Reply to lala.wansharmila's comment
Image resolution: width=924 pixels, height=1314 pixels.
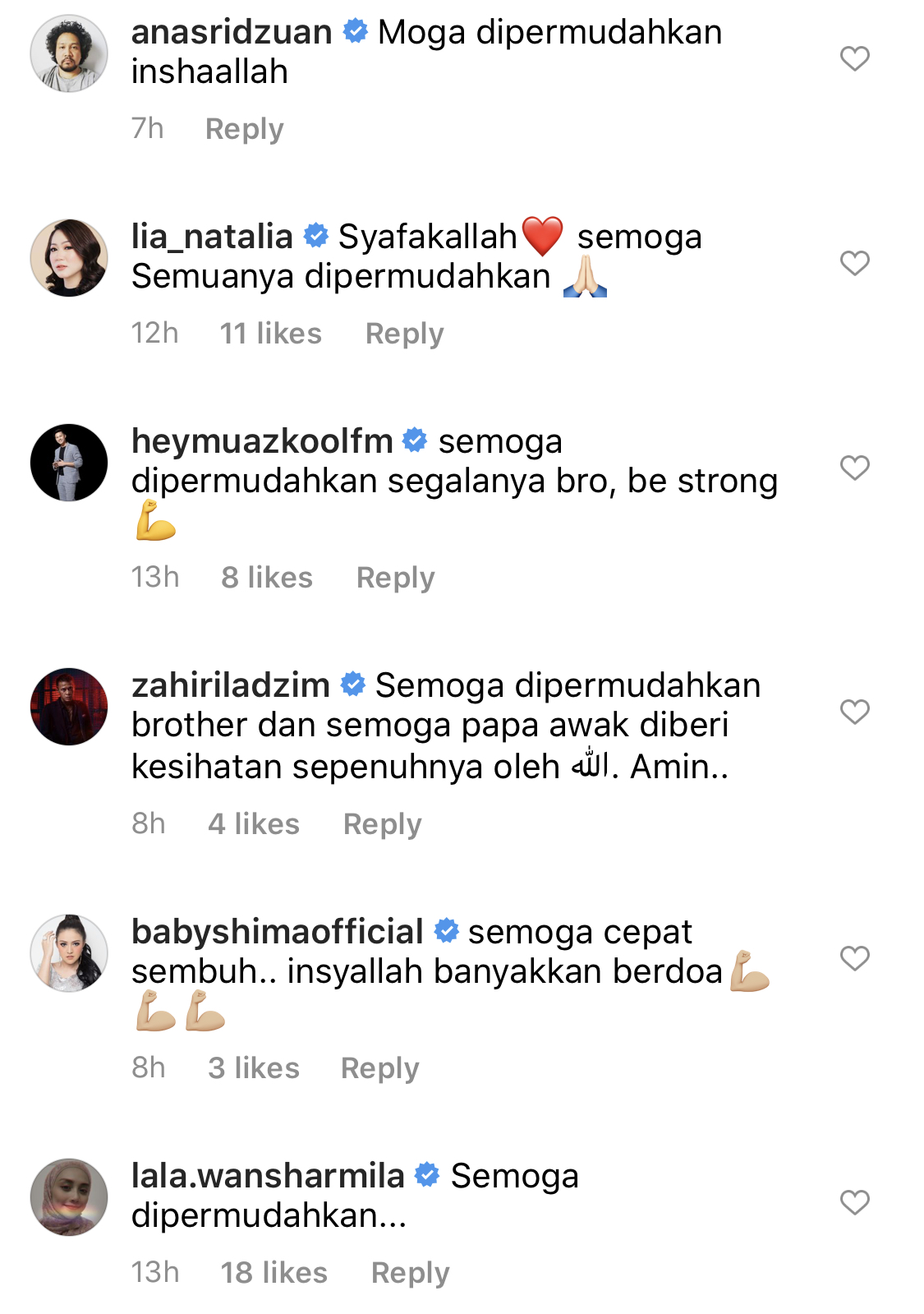click(x=410, y=1273)
